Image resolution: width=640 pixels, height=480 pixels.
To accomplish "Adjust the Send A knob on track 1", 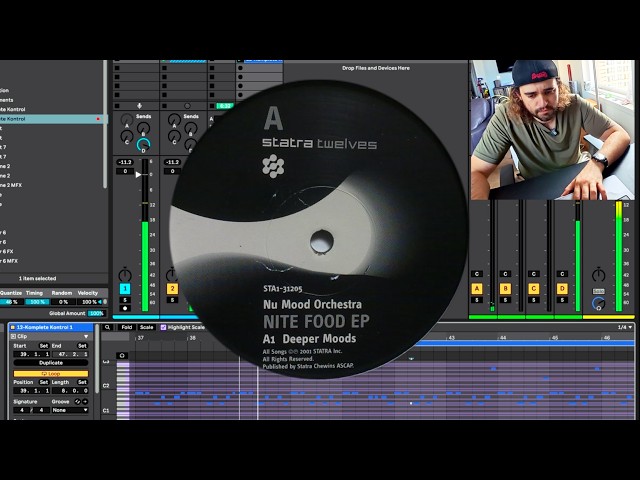I will click(127, 120).
